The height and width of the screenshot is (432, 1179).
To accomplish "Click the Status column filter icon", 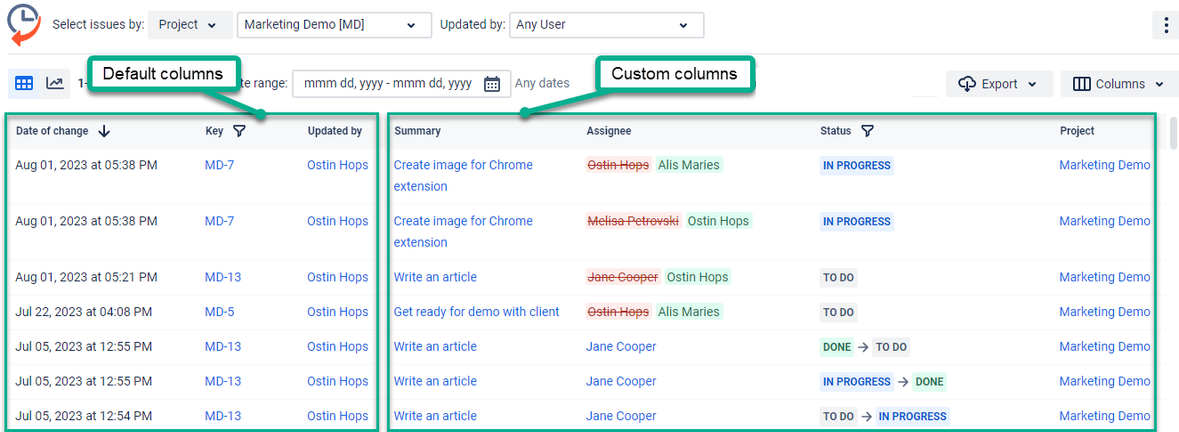I will pyautogui.click(x=868, y=131).
